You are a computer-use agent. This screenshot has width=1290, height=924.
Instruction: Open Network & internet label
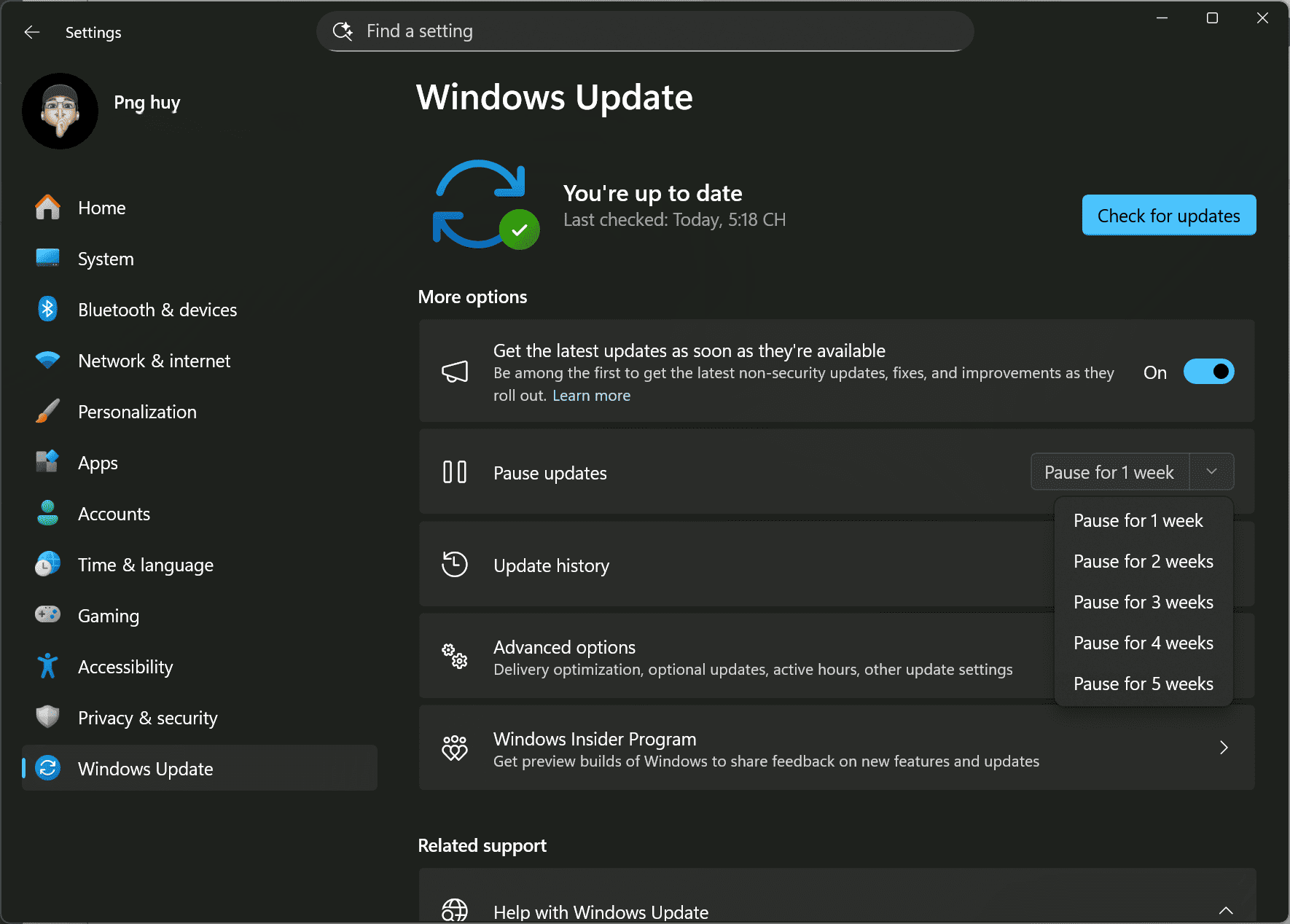tap(154, 361)
